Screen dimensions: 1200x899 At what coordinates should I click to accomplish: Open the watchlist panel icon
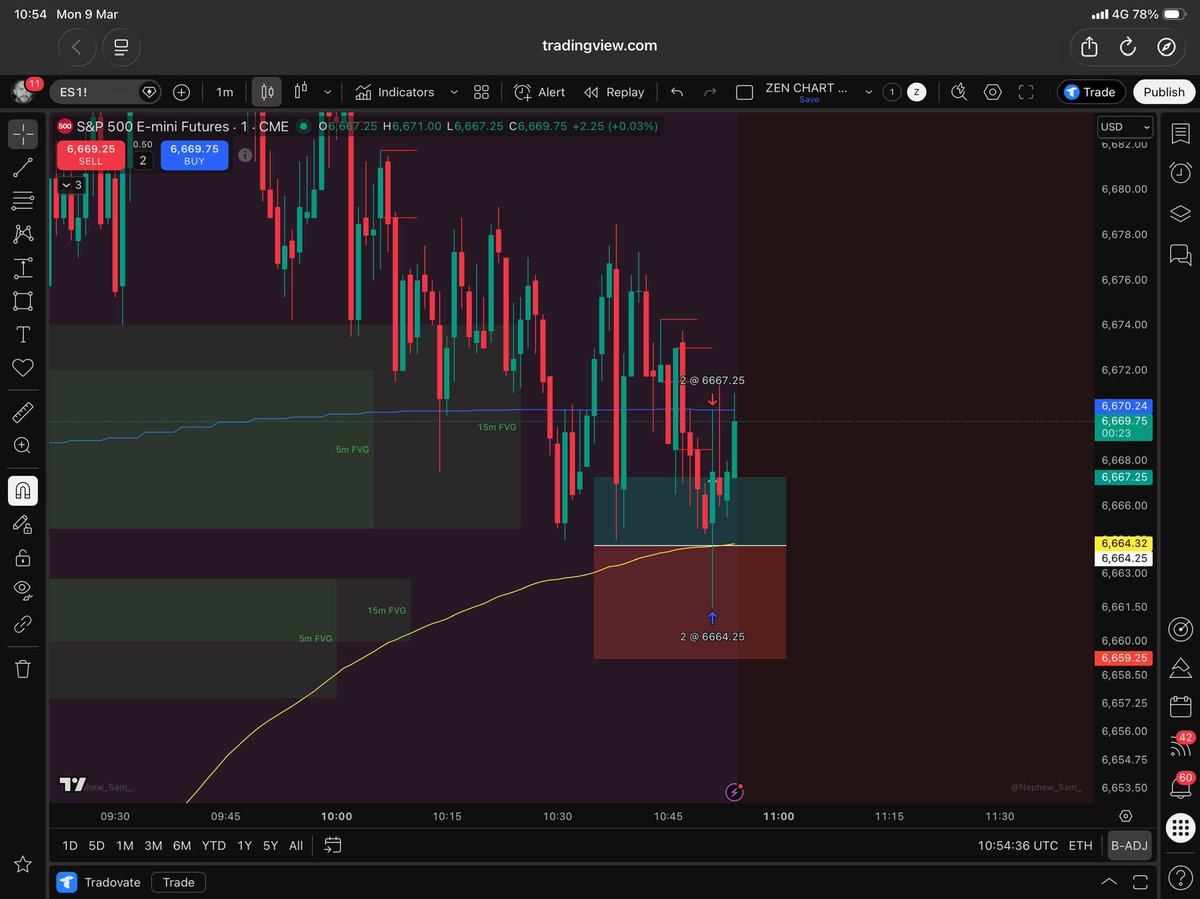pyautogui.click(x=1180, y=134)
